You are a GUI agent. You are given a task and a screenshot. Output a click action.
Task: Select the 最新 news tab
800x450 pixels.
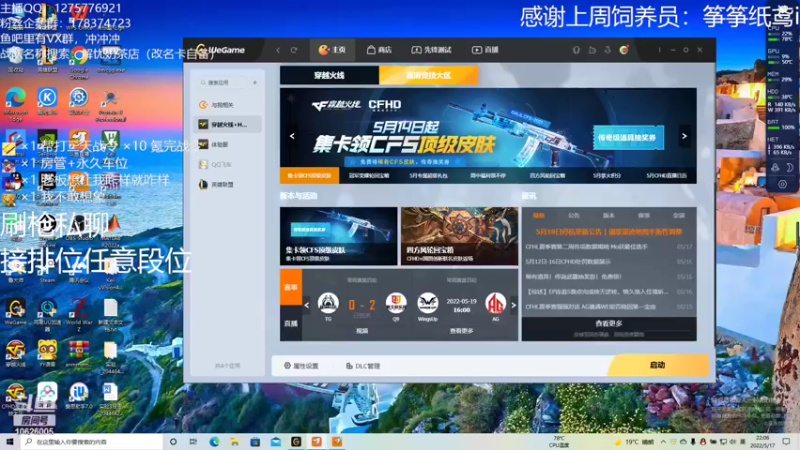tap(539, 215)
